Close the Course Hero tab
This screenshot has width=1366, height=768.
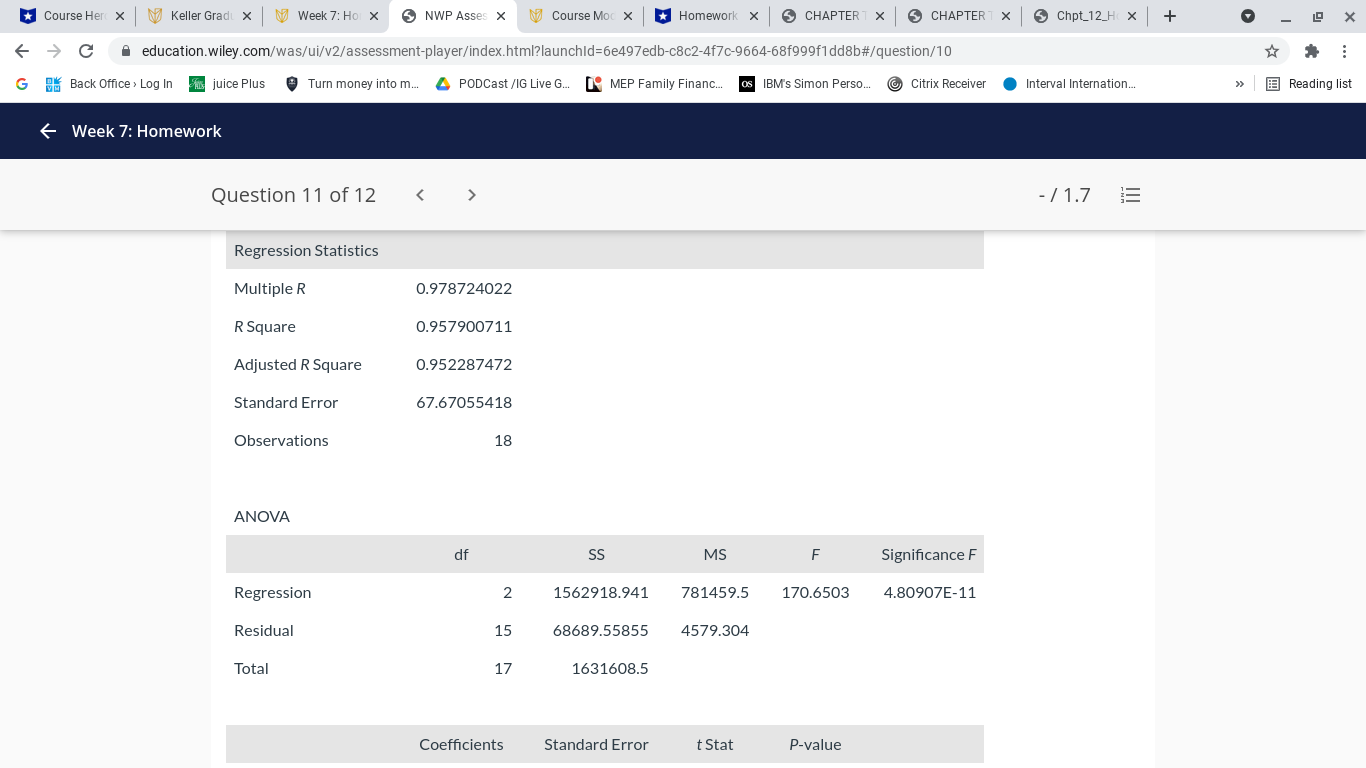120,16
